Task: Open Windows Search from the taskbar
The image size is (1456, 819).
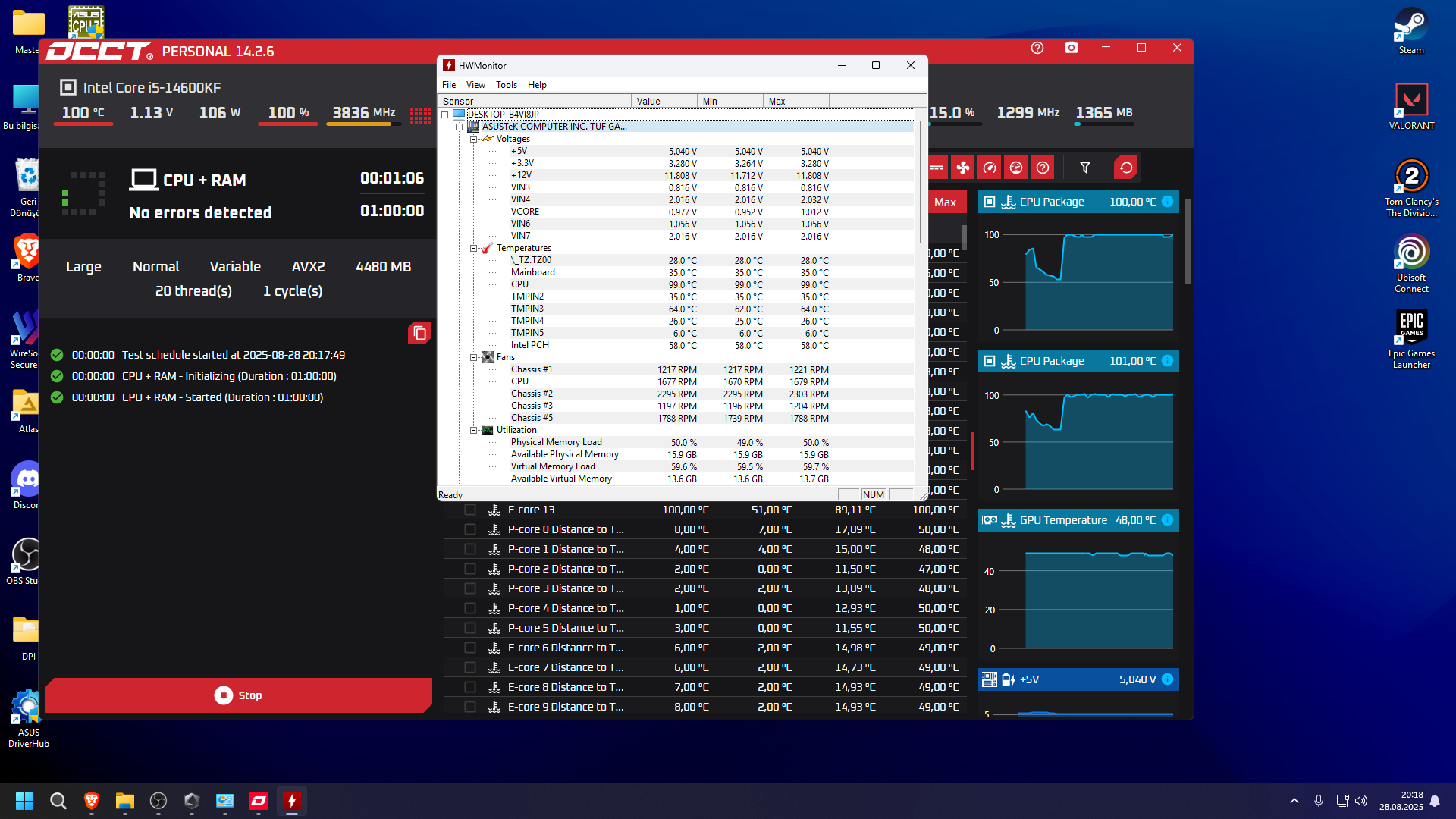Action: [58, 801]
